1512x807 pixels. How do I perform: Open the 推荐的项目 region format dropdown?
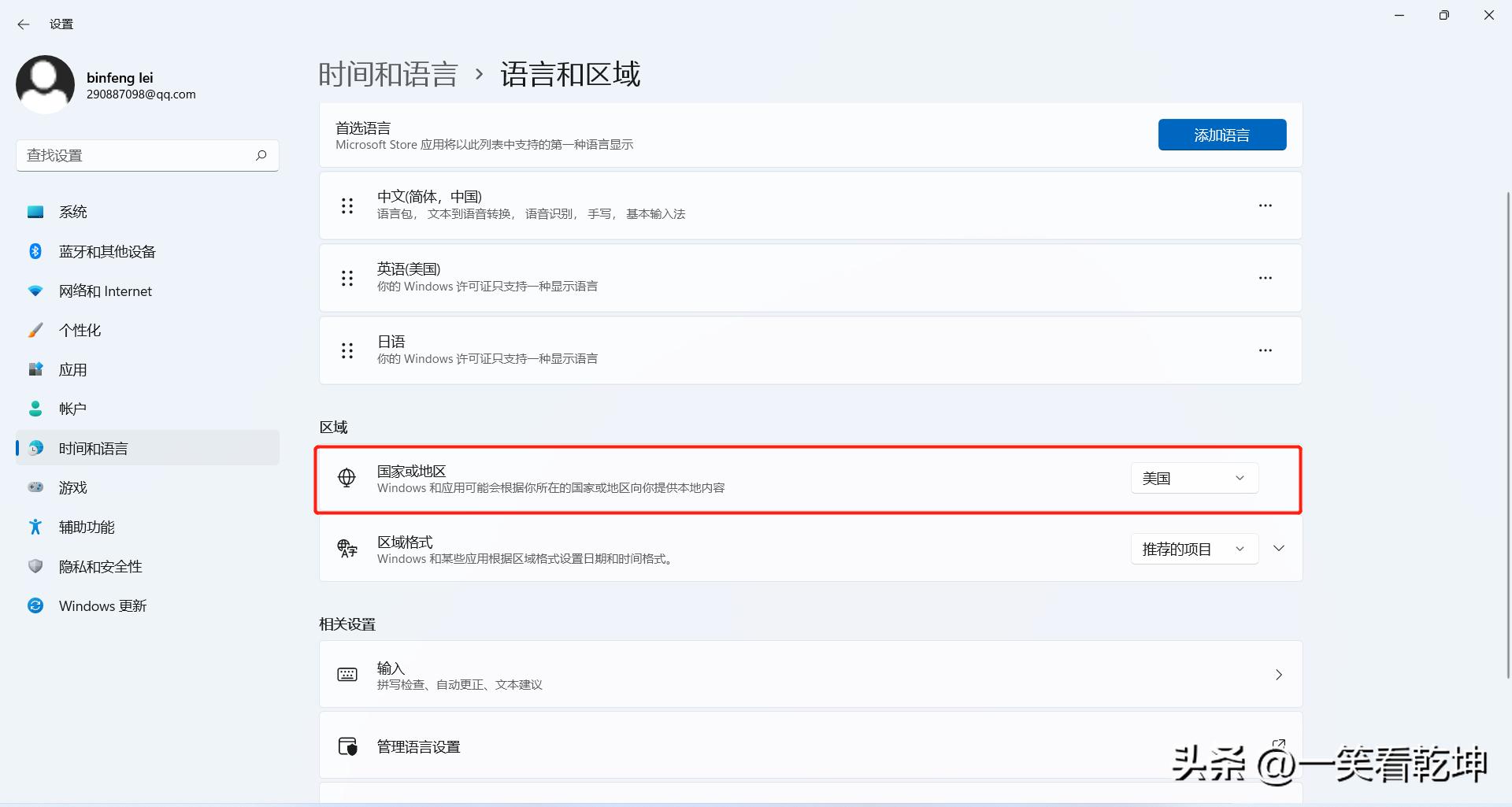coord(1193,549)
